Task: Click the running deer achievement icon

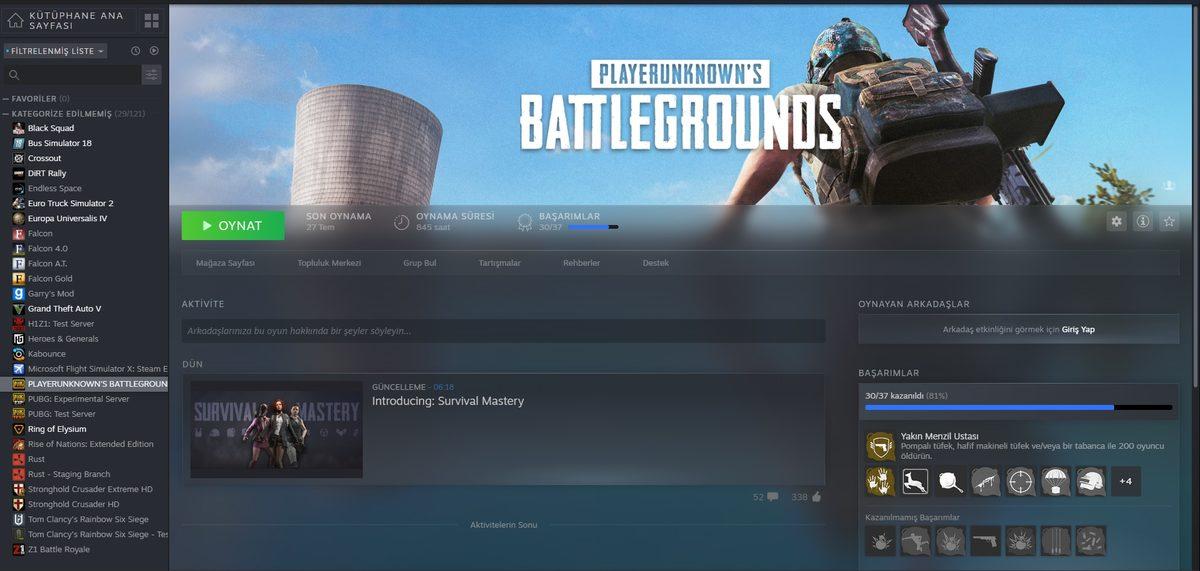Action: [915, 481]
